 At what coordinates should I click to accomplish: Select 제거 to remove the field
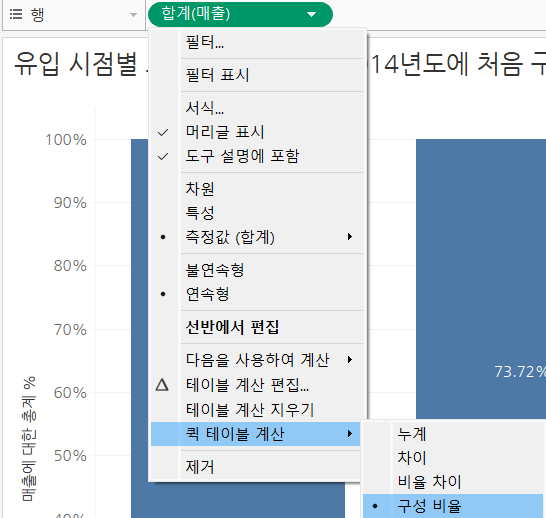(256, 466)
